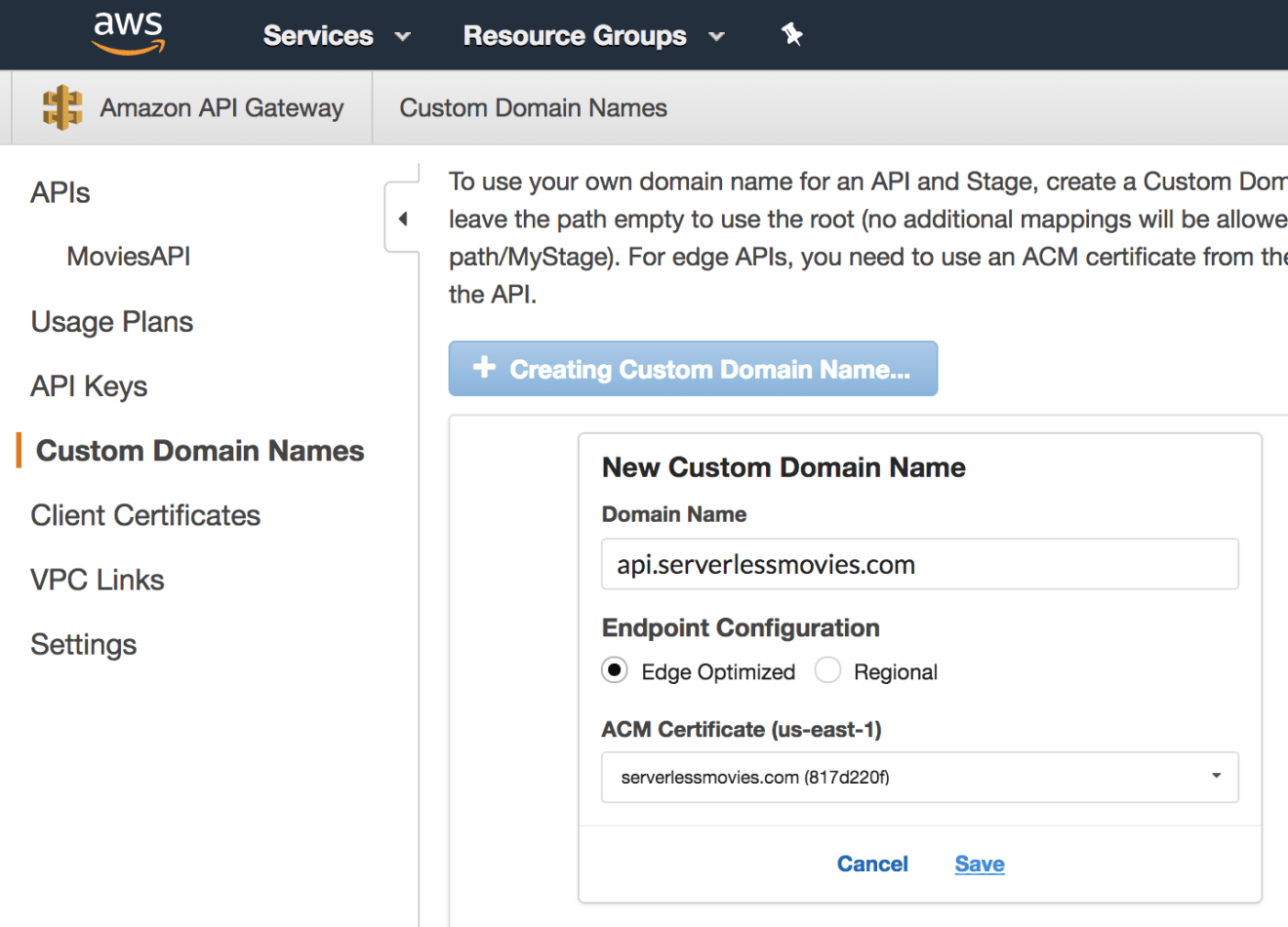Open the ACM Certificate dropdown
The width and height of the screenshot is (1288, 927).
click(920, 777)
